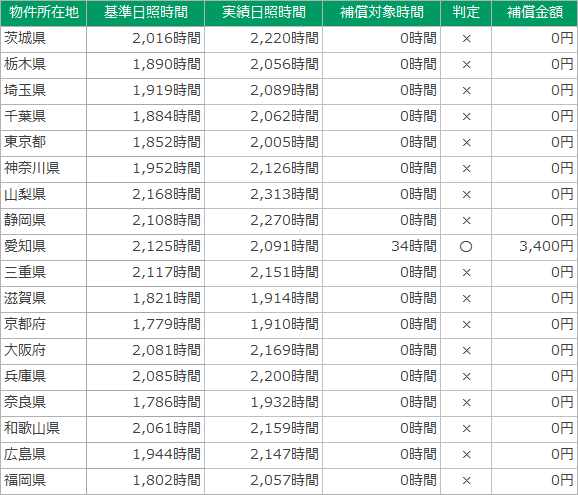Select the 34時間 cell for 愛知県
The width and height of the screenshot is (578, 495).
[x=382, y=247]
